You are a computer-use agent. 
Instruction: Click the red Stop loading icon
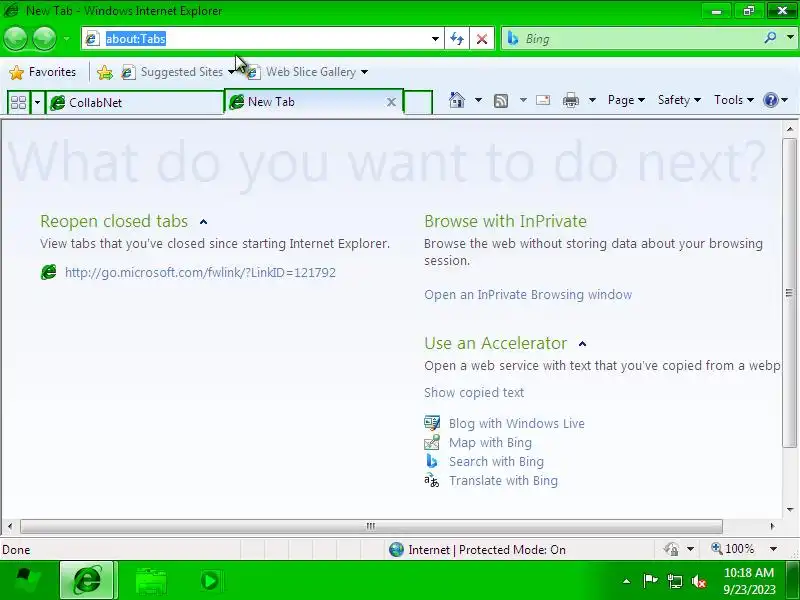pyautogui.click(x=482, y=39)
